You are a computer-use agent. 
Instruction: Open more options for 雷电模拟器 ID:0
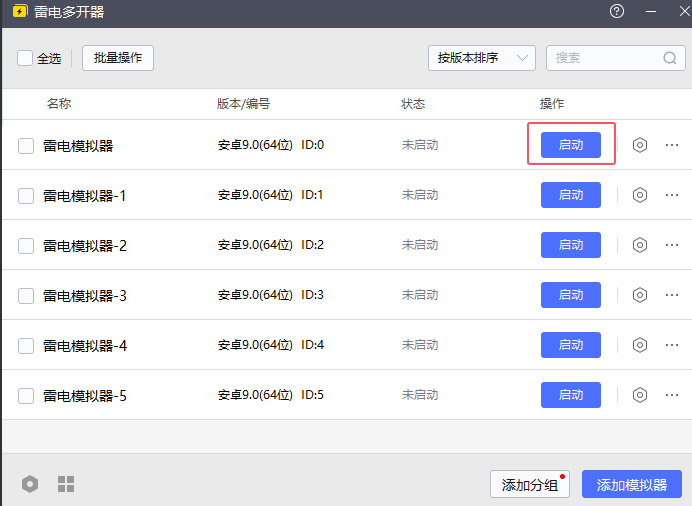pyautogui.click(x=672, y=145)
